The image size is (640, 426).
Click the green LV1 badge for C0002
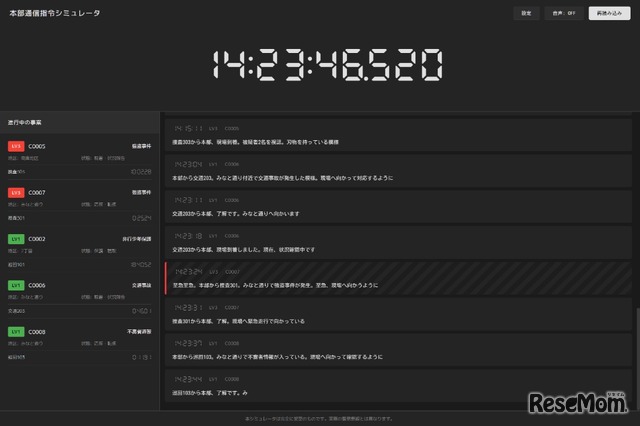15,240
